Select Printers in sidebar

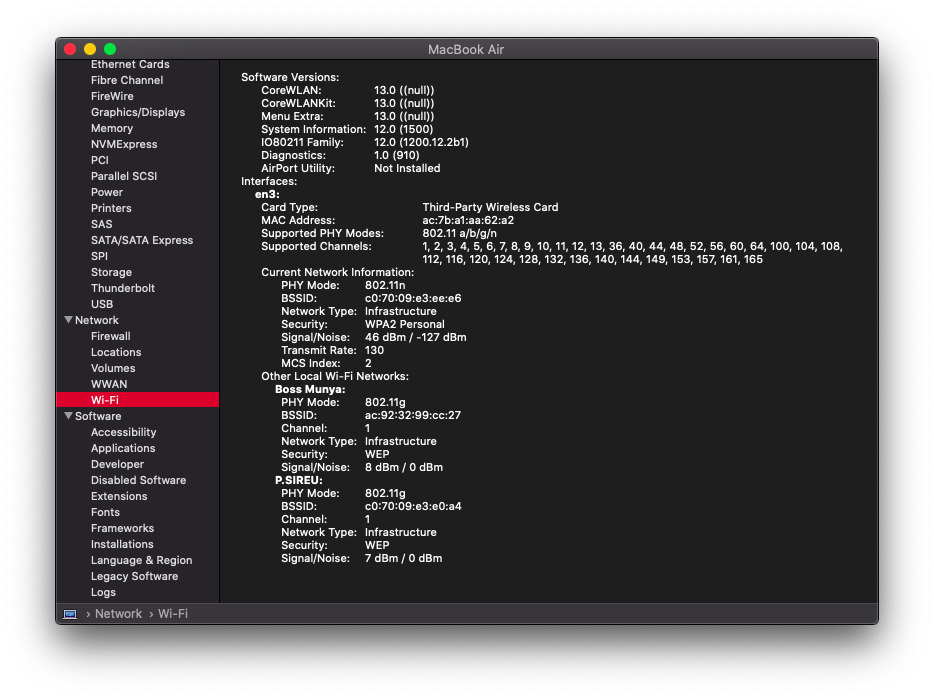tap(111, 208)
